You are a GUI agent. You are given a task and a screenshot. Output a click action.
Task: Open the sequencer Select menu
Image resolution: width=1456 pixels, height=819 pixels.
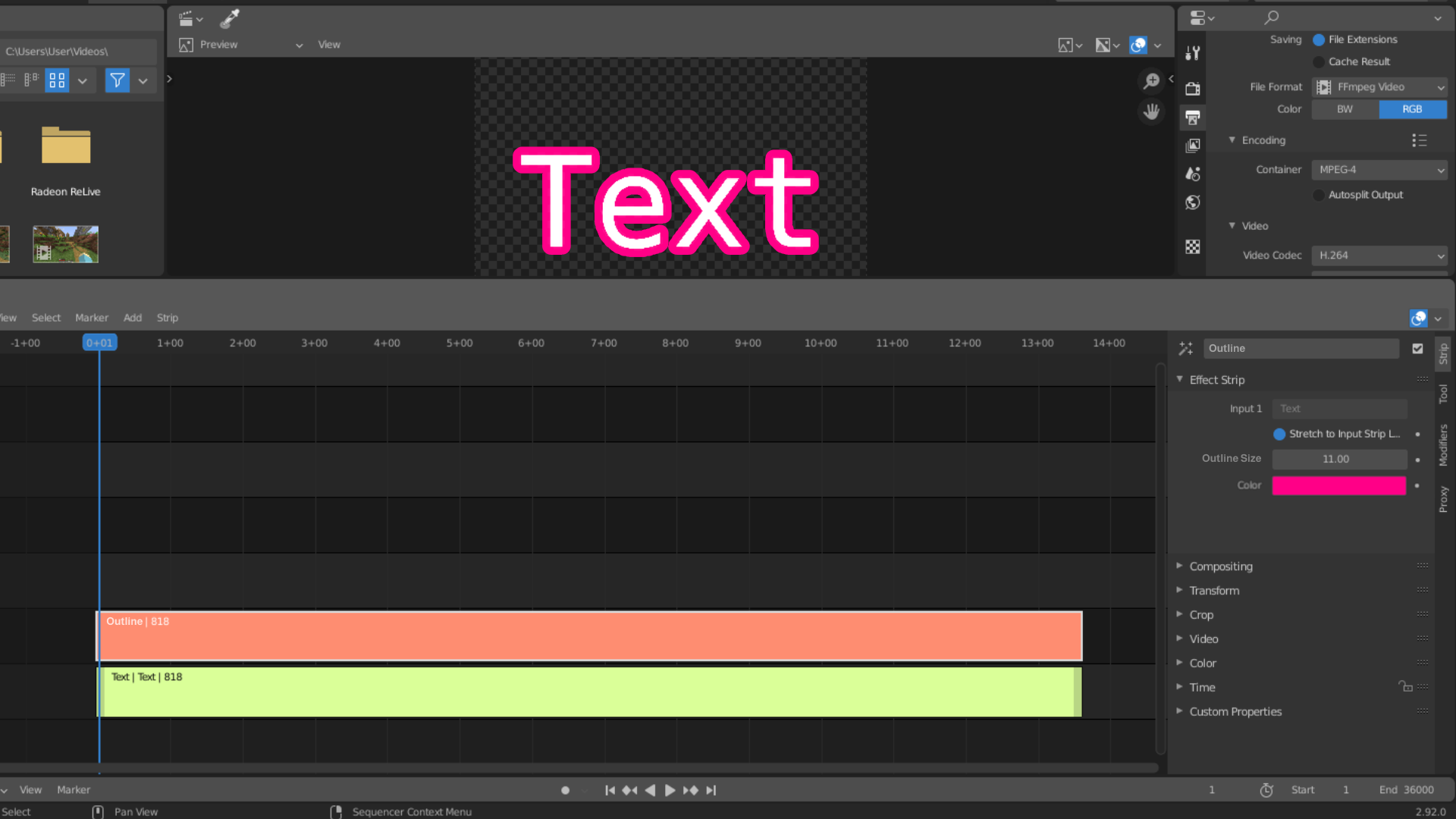[46, 318]
